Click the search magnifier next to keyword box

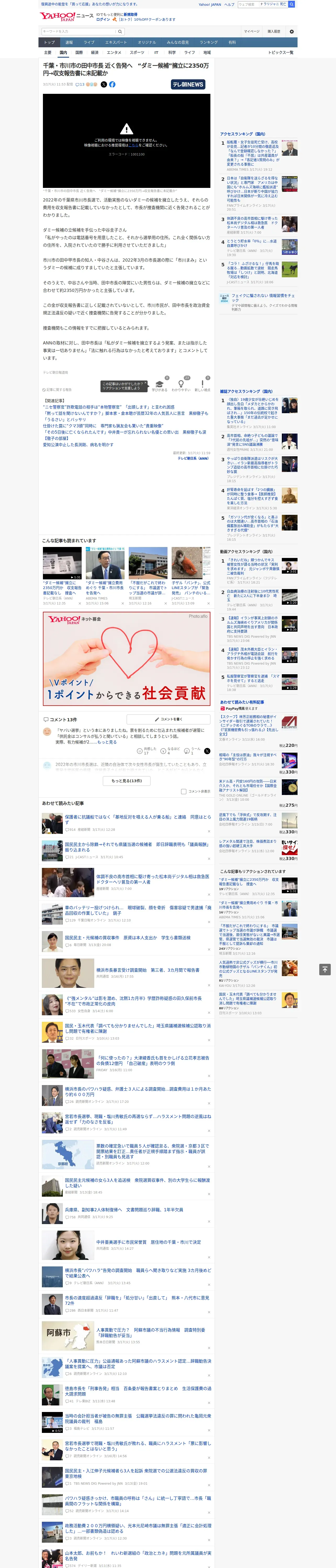120,32
